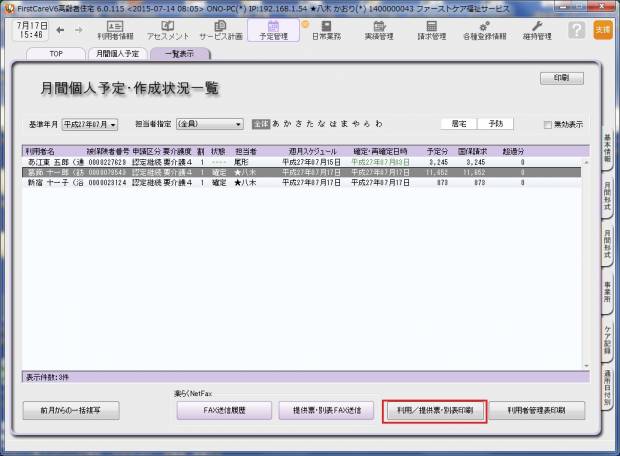The height and width of the screenshot is (456, 620).
Task: Open the 基準年月 dropdown
Action: pyautogui.click(x=90, y=125)
